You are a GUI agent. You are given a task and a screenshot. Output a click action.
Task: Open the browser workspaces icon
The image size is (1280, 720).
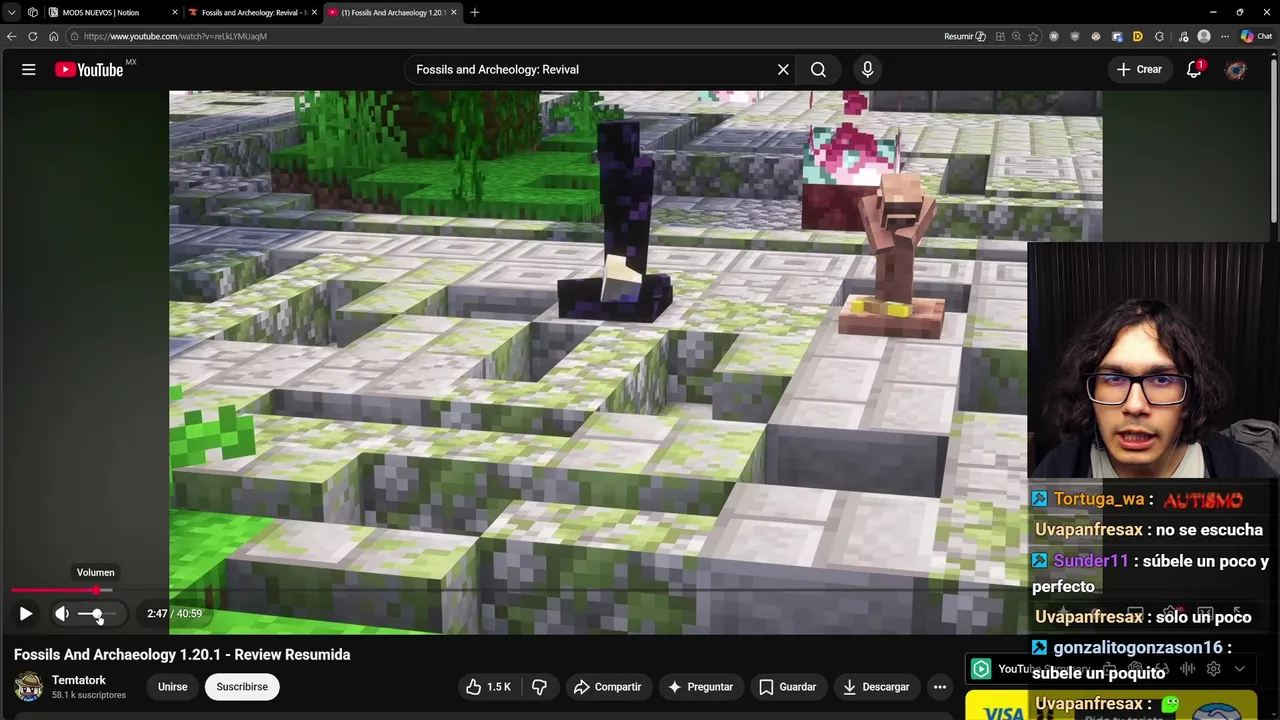coord(33,12)
